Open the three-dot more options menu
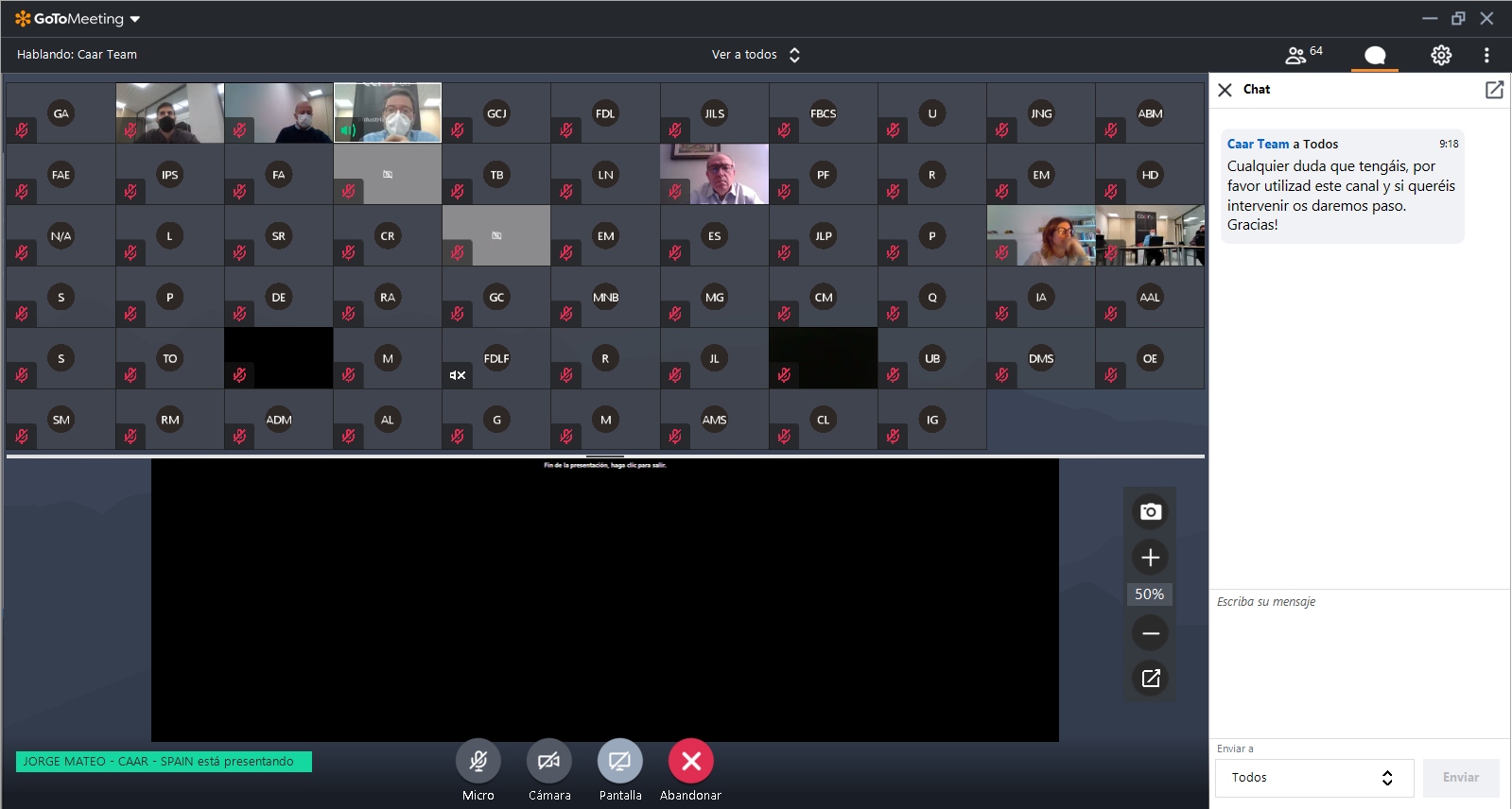 coord(1486,56)
